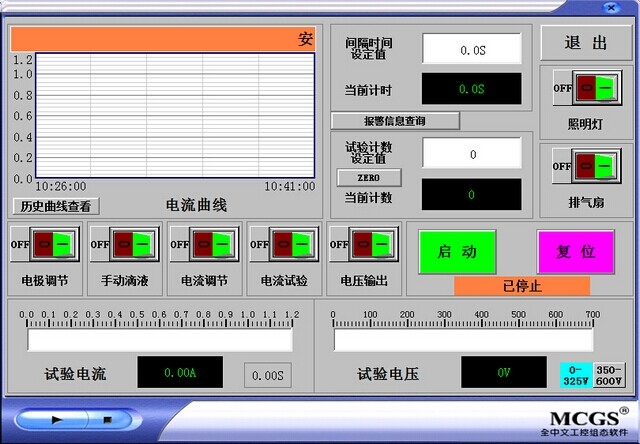Click the MCGS stop button
Screen dimensions: 640x444
[108, 420]
